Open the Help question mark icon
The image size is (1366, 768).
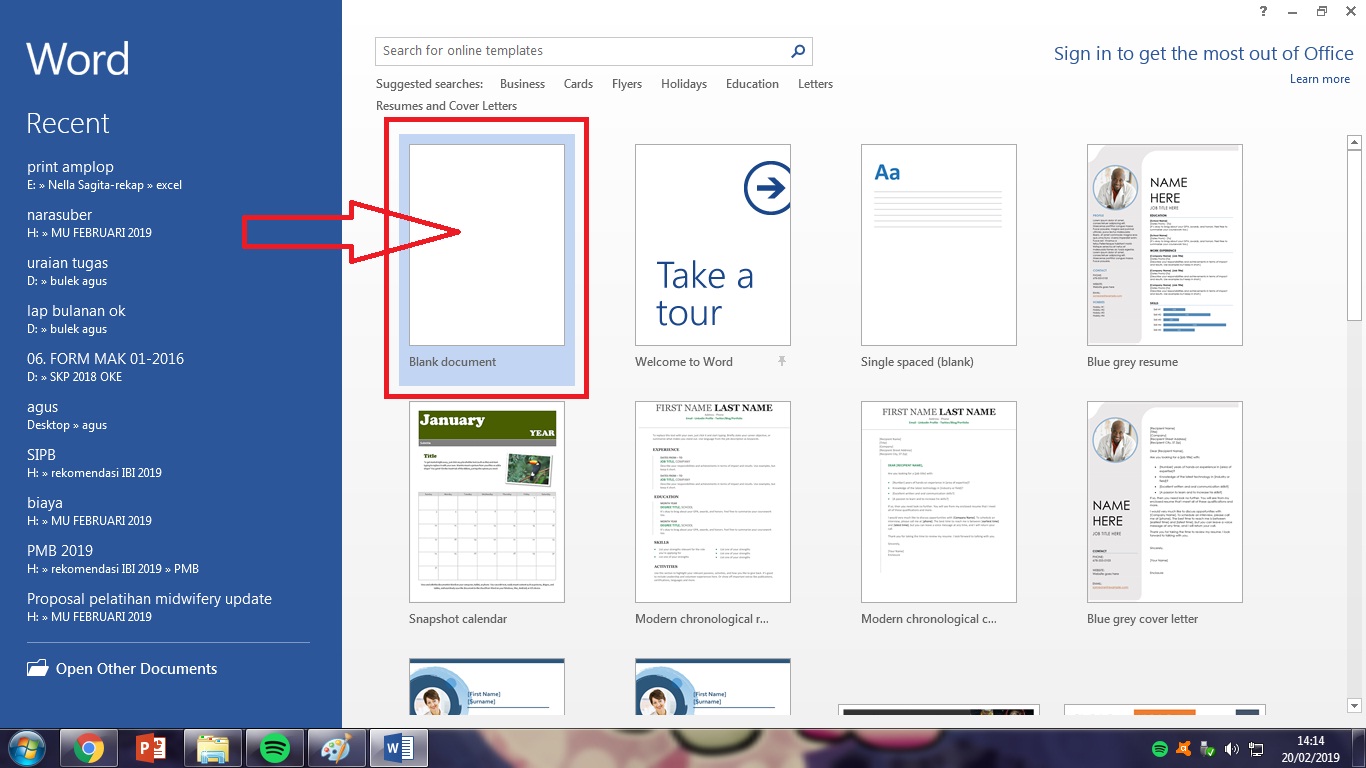[1264, 12]
